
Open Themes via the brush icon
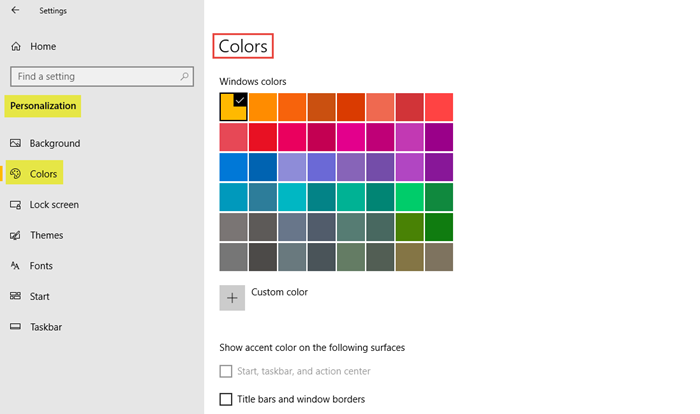click(16, 236)
